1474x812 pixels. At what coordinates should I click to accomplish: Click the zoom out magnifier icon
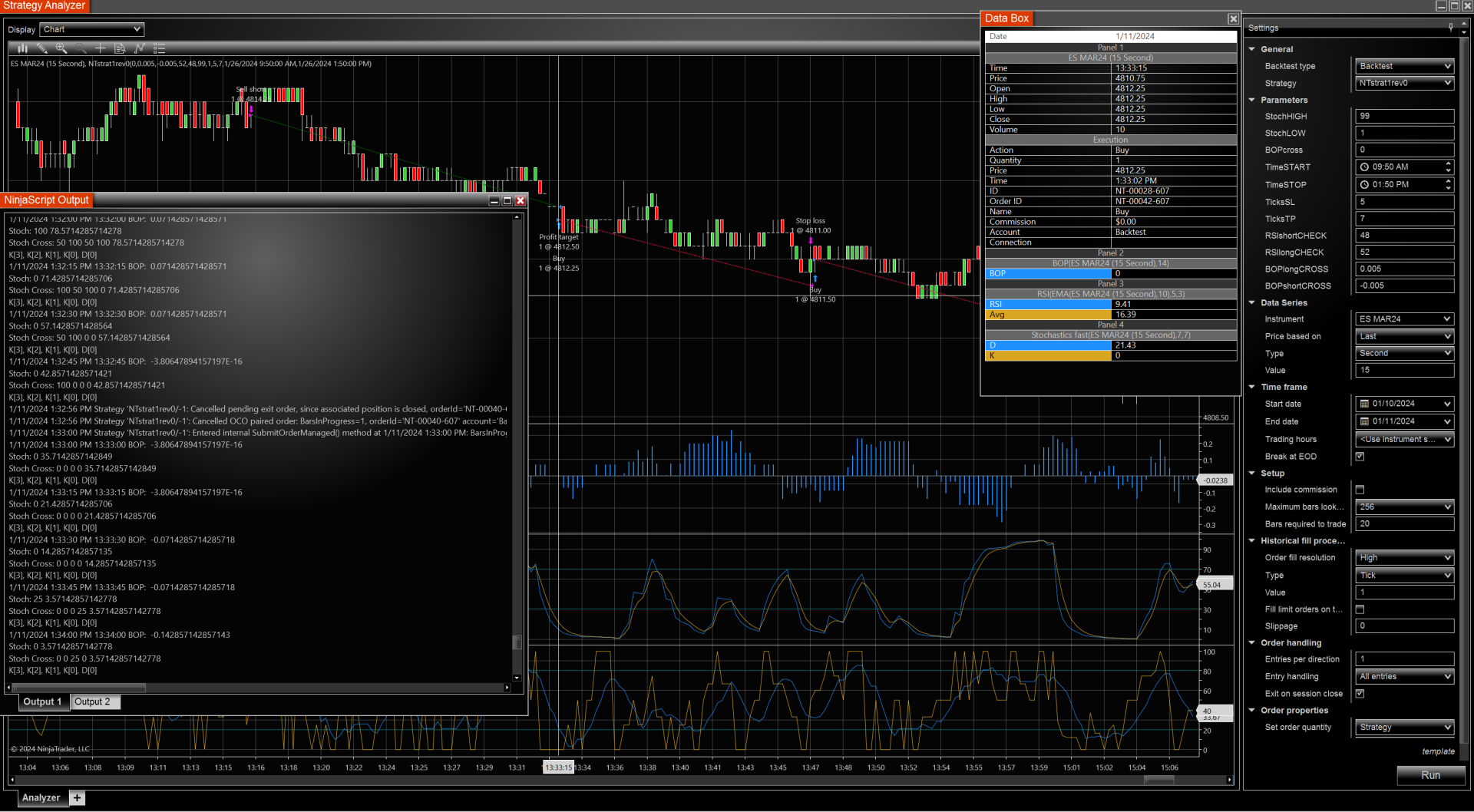[81, 48]
